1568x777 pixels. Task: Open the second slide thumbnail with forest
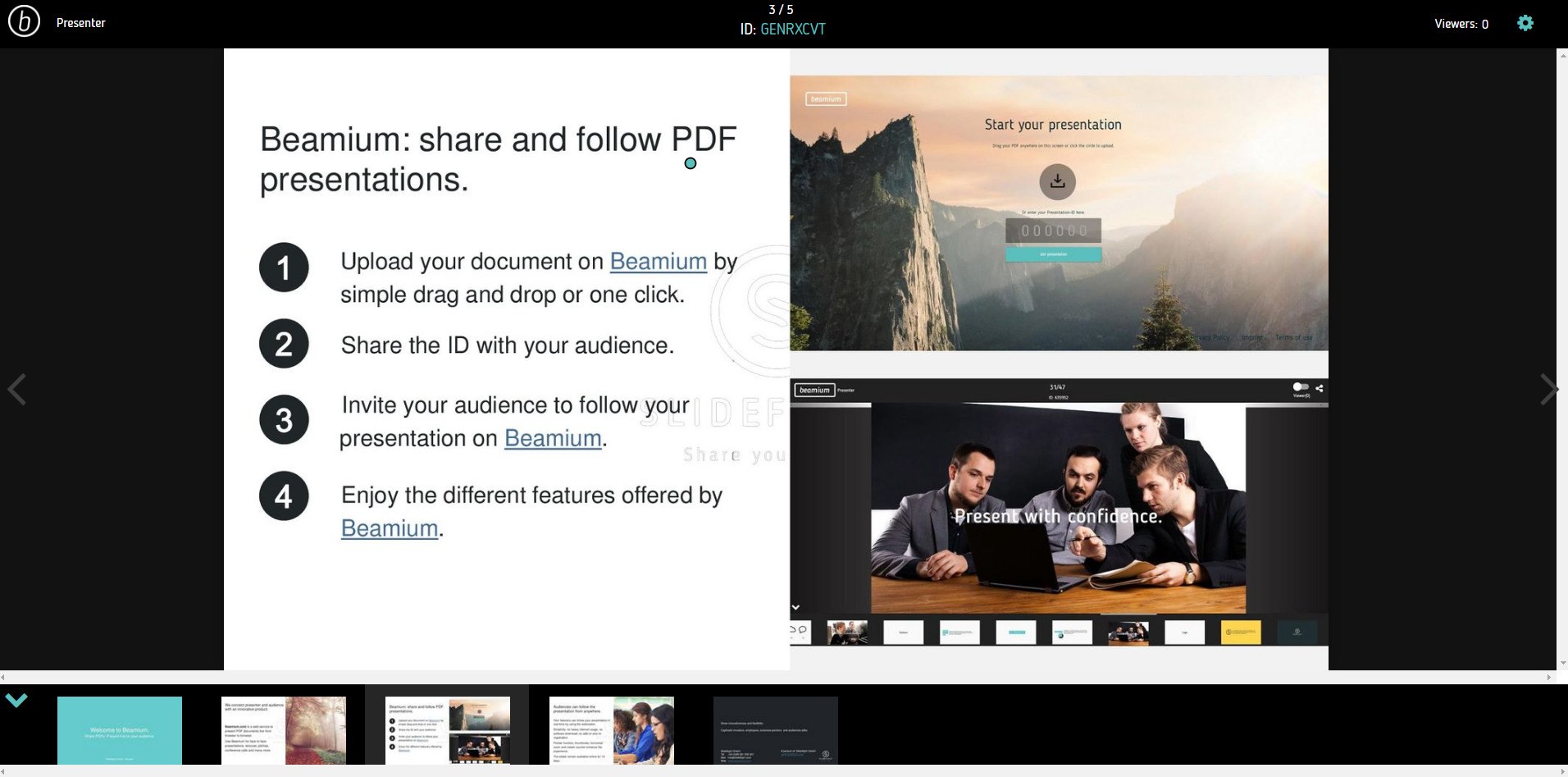point(284,730)
